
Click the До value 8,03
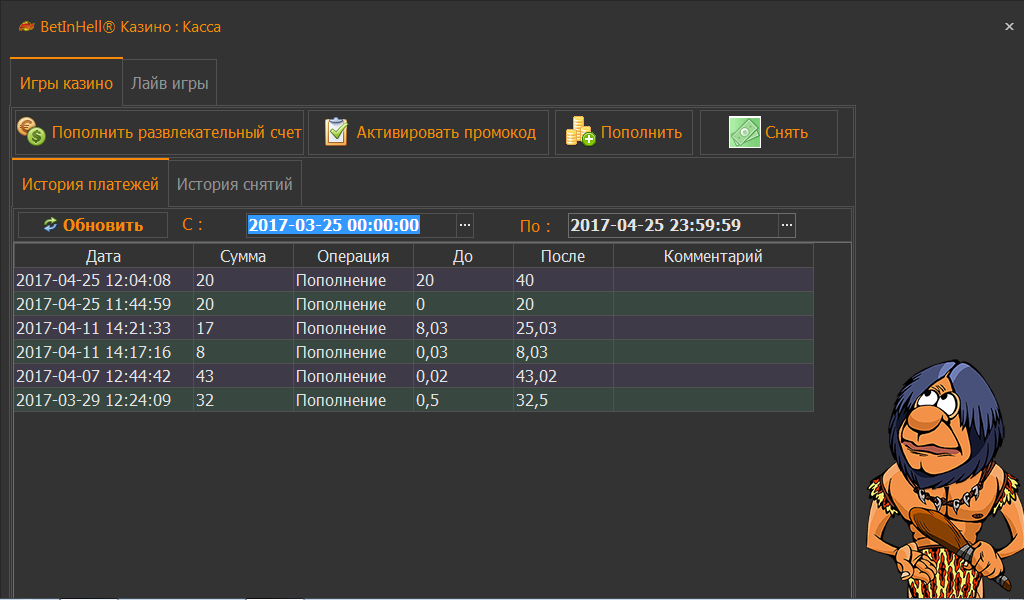[432, 328]
